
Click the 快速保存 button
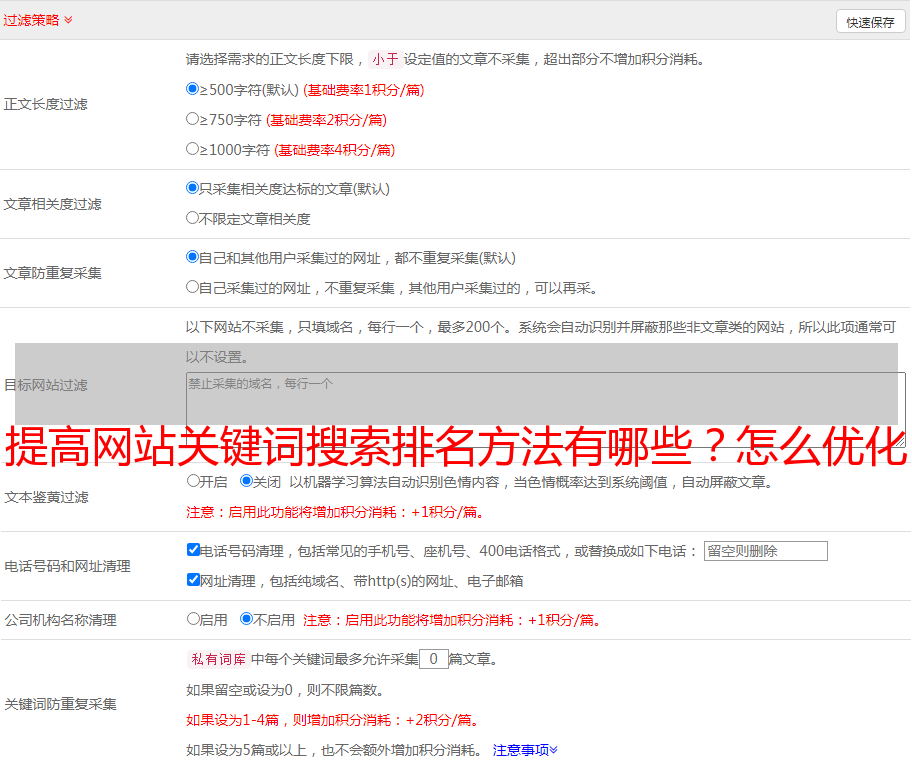coord(870,22)
